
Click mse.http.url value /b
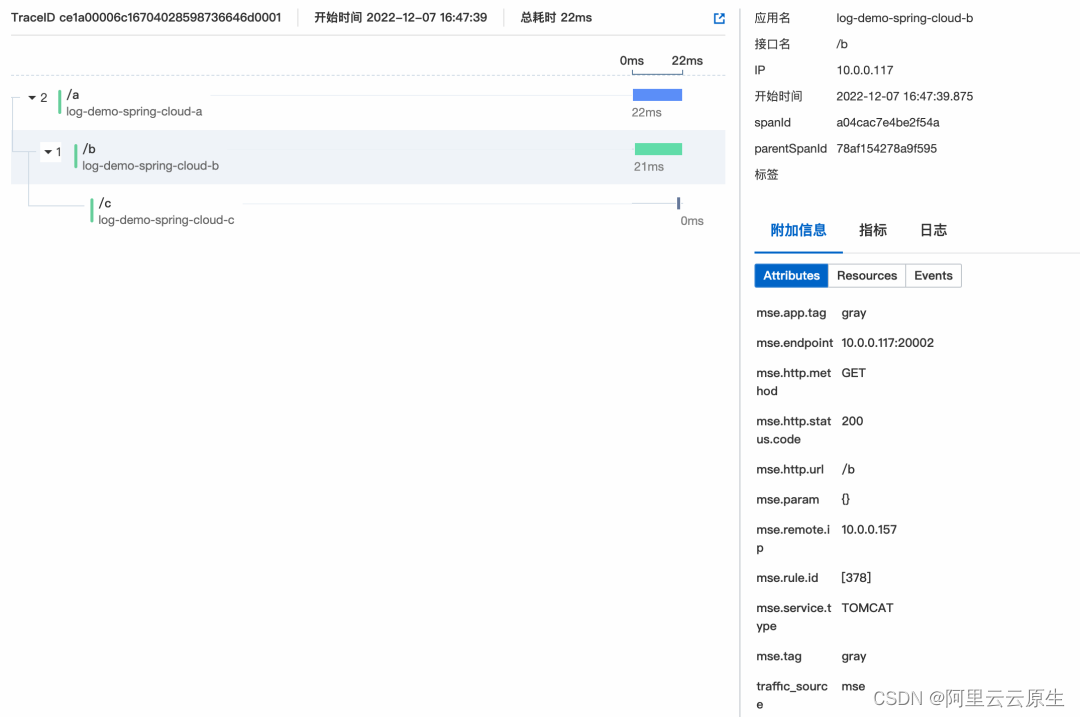point(848,470)
